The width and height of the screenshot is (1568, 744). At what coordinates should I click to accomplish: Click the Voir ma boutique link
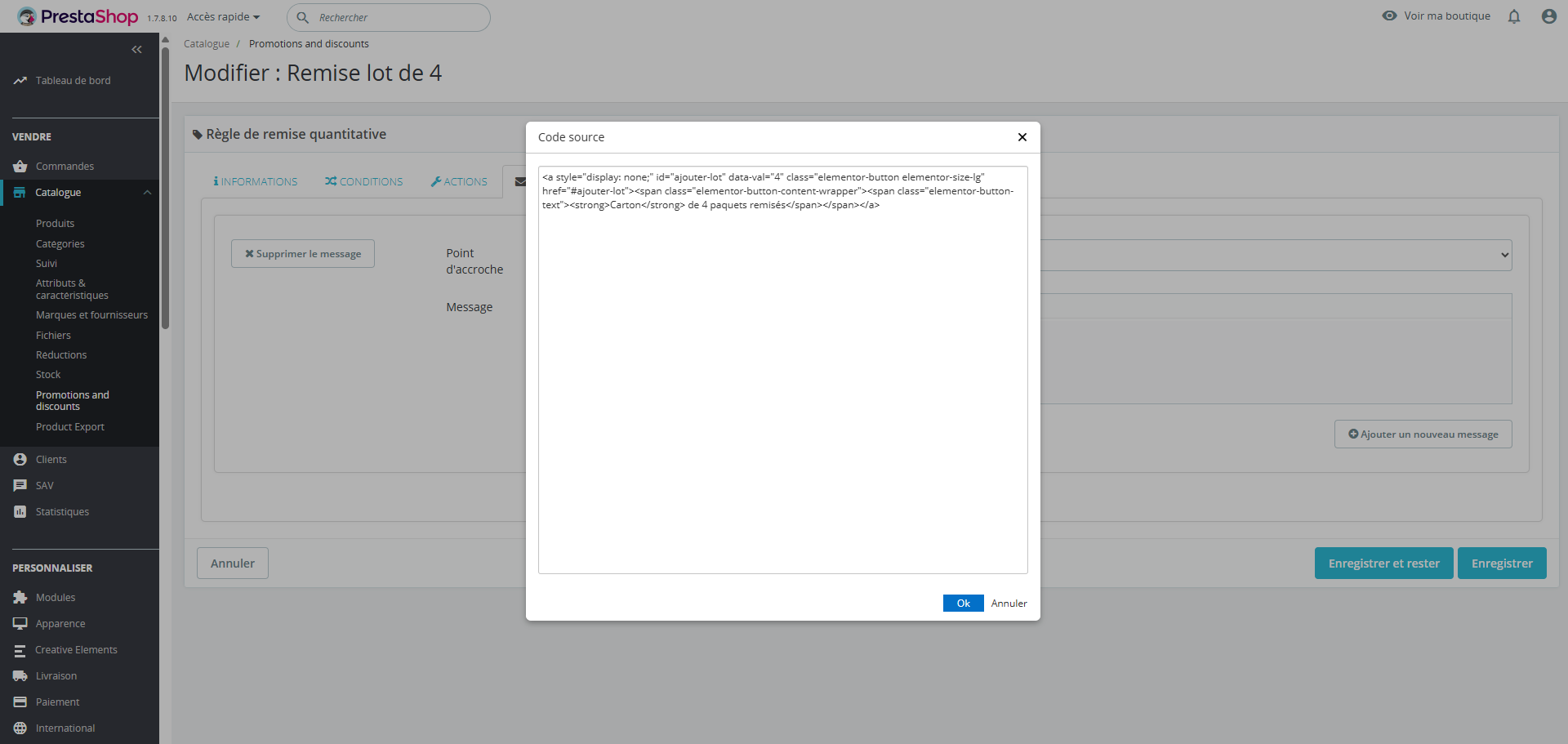[1447, 16]
